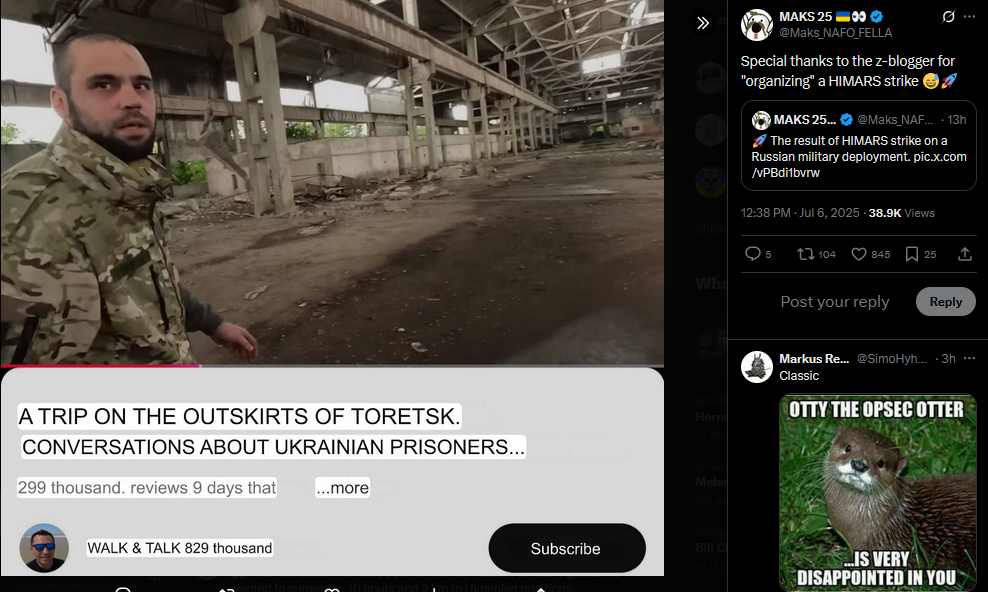Open Markus Re... profile avatar
This screenshot has width=988, height=592.
click(756, 367)
